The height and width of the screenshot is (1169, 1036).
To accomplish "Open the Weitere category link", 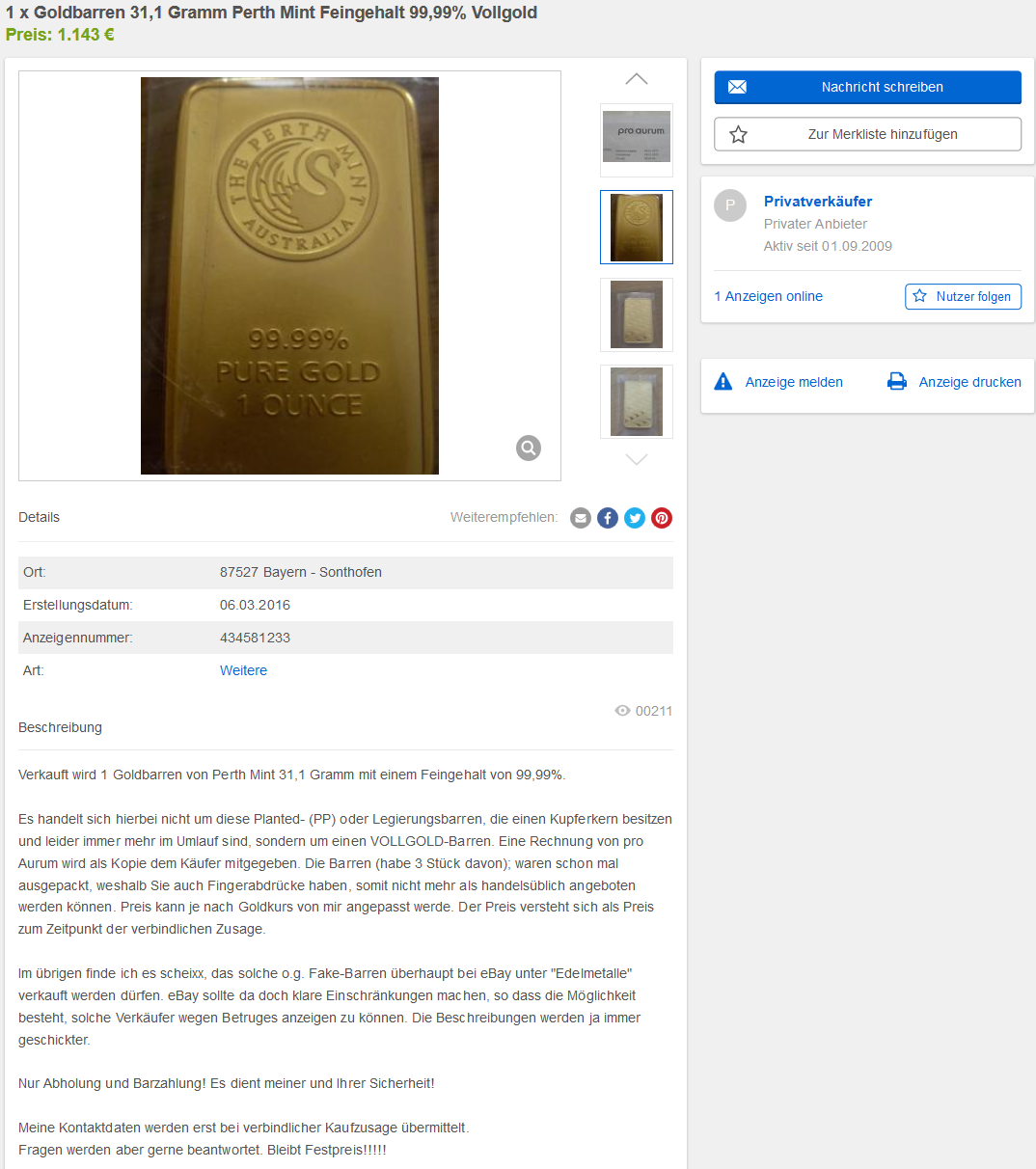I will [x=243, y=670].
